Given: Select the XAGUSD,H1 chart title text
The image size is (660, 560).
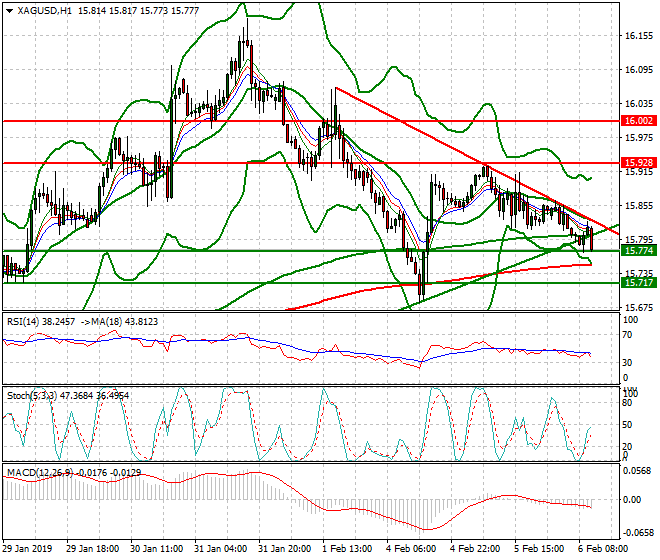Looking at the screenshot, I should [44, 11].
